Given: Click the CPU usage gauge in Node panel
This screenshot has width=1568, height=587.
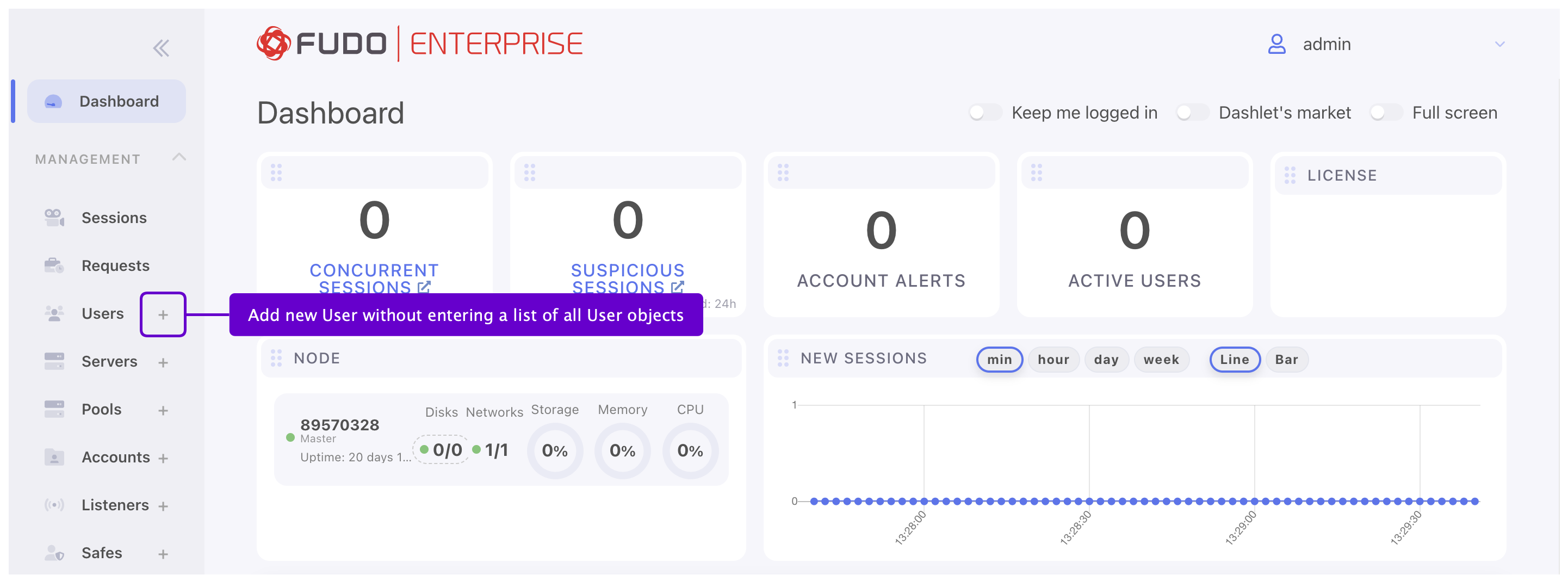Looking at the screenshot, I should [x=690, y=450].
